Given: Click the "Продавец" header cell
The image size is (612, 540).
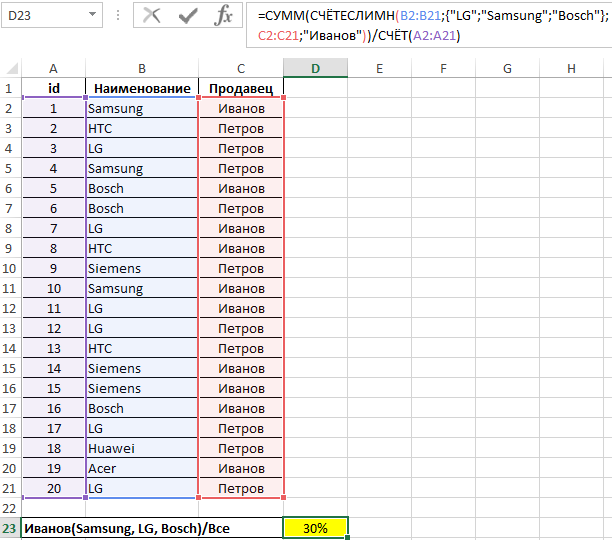Looking at the screenshot, I should 240,88.
